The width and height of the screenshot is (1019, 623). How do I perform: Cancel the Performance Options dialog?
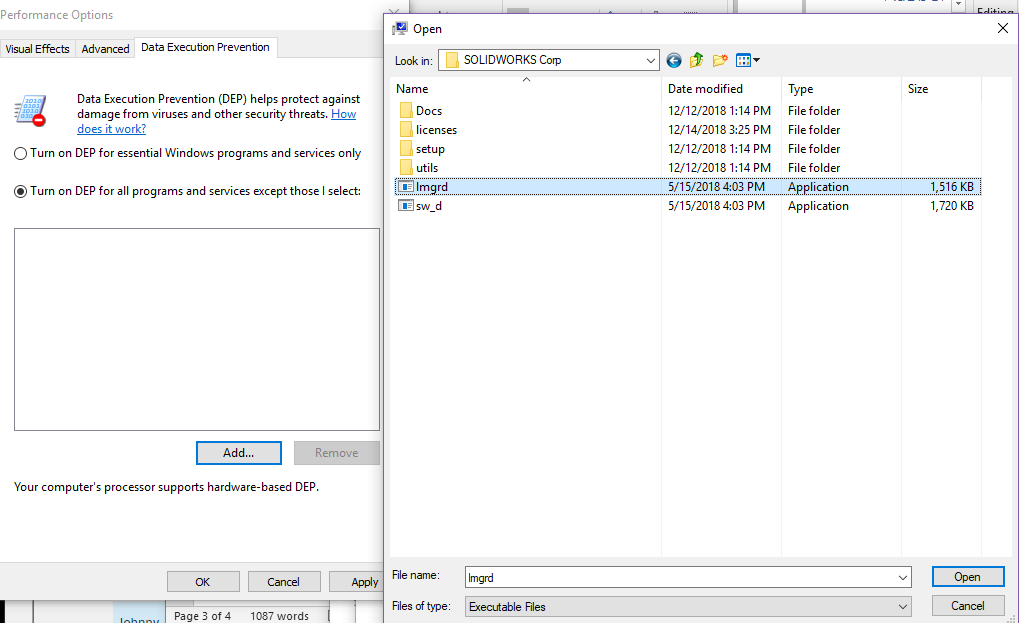283,582
